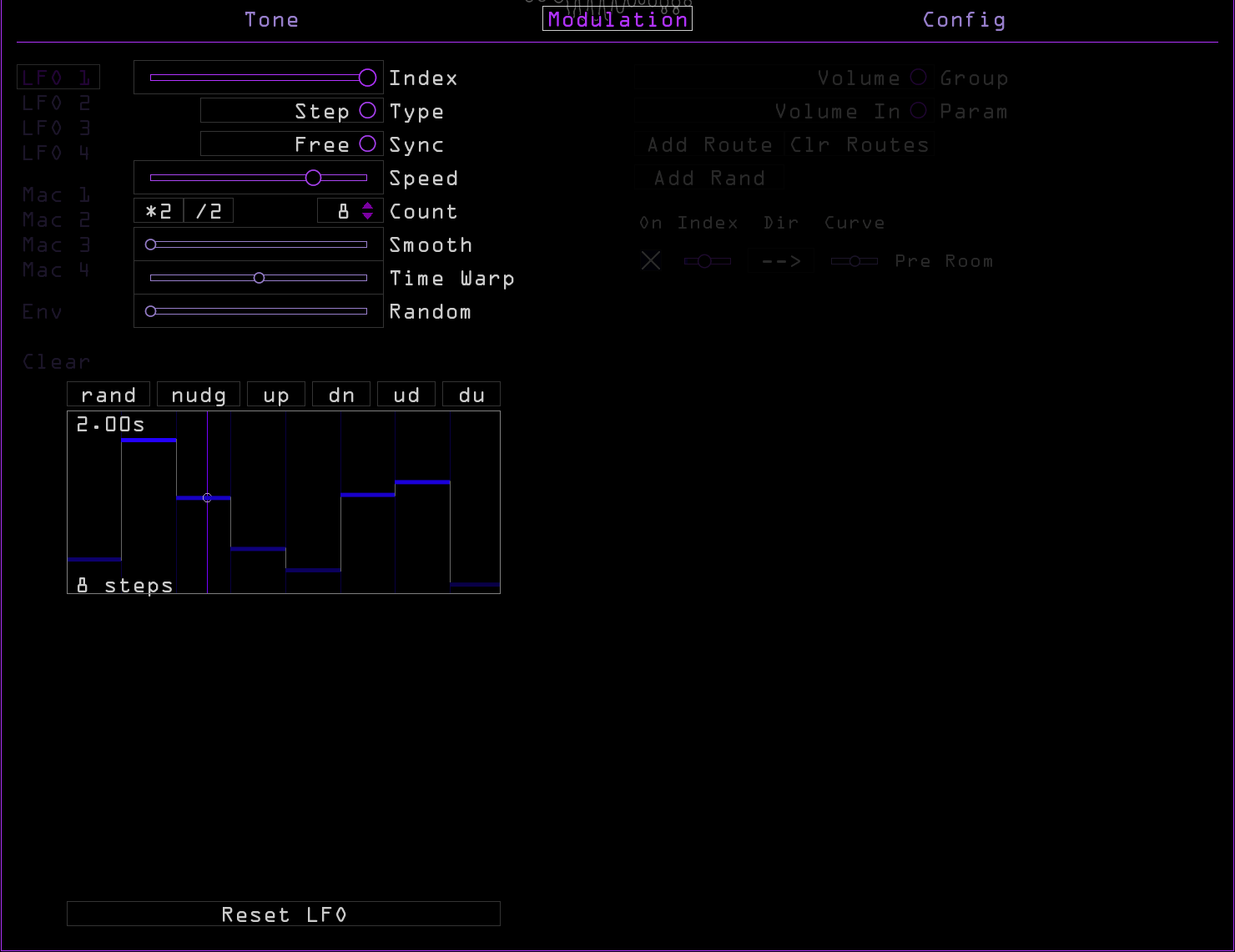Click the last, lowest step bar in graph
The width and height of the screenshot is (1235, 952).
click(476, 585)
